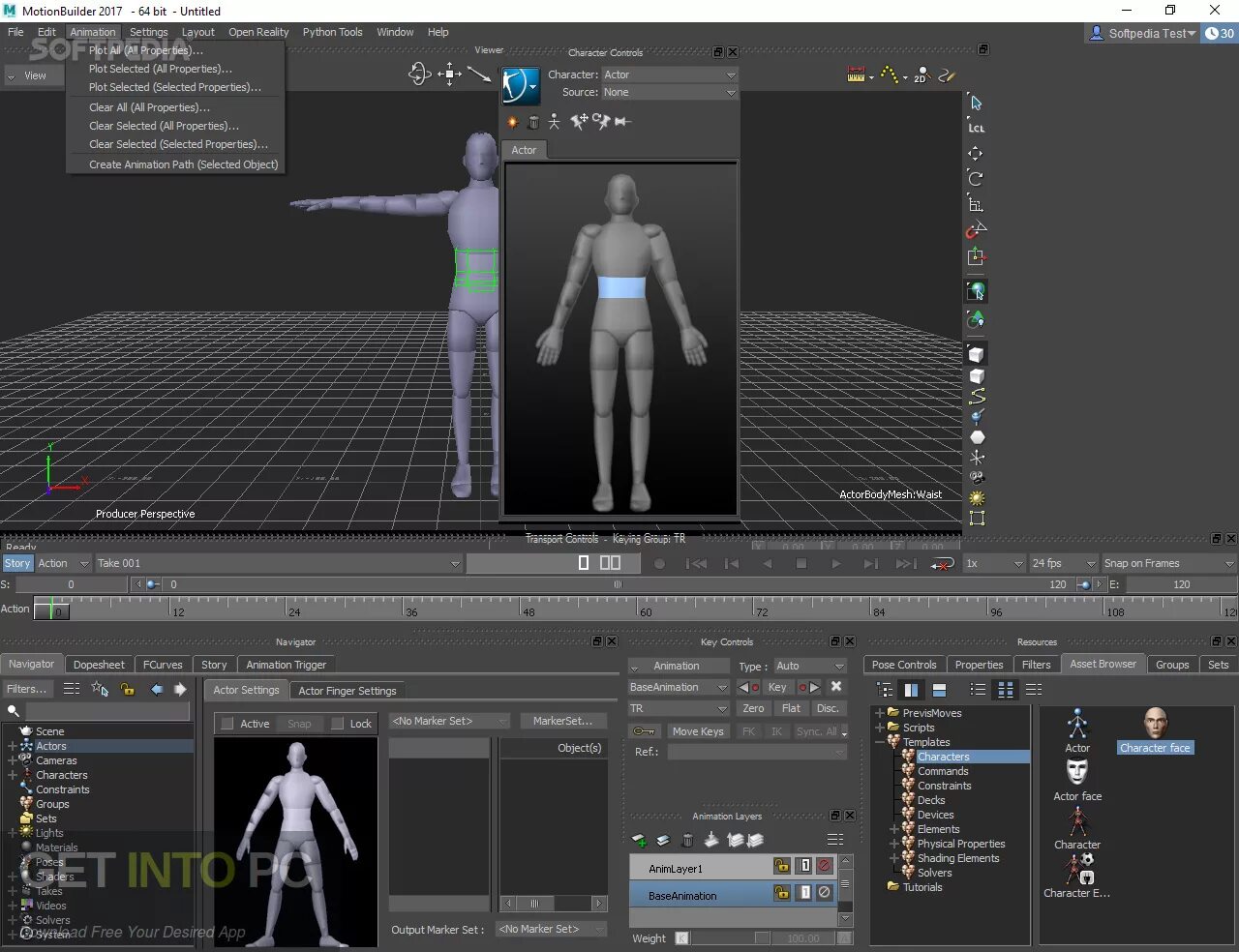This screenshot has height=952, width=1239.
Task: Toggle the magnet snap tool
Action: point(976,230)
